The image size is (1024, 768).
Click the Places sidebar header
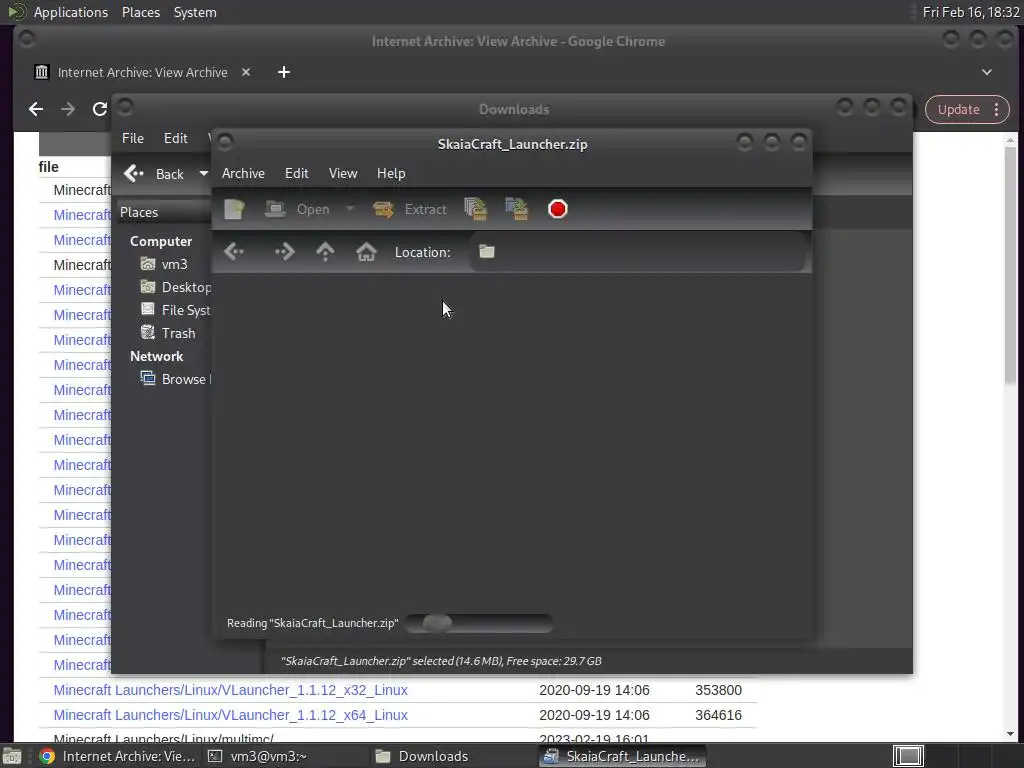(163, 212)
